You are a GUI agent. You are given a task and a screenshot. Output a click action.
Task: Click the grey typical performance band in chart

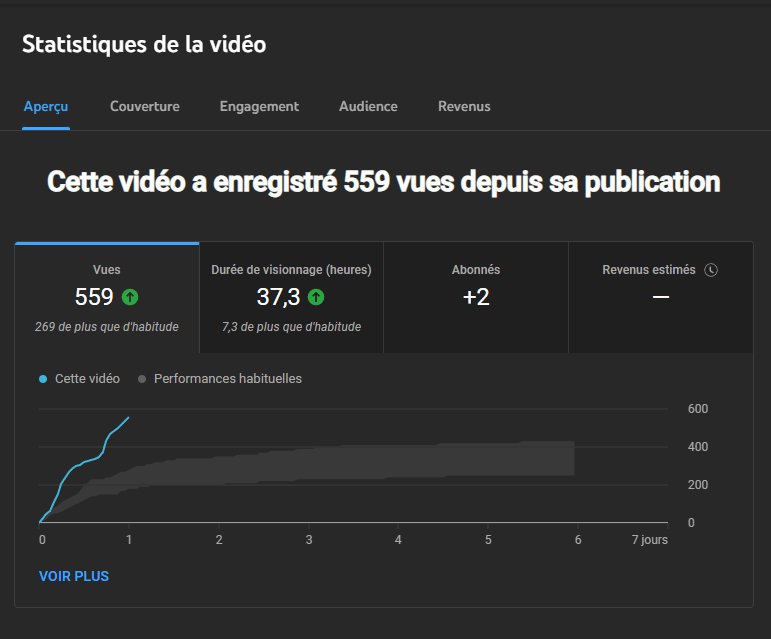[400, 461]
